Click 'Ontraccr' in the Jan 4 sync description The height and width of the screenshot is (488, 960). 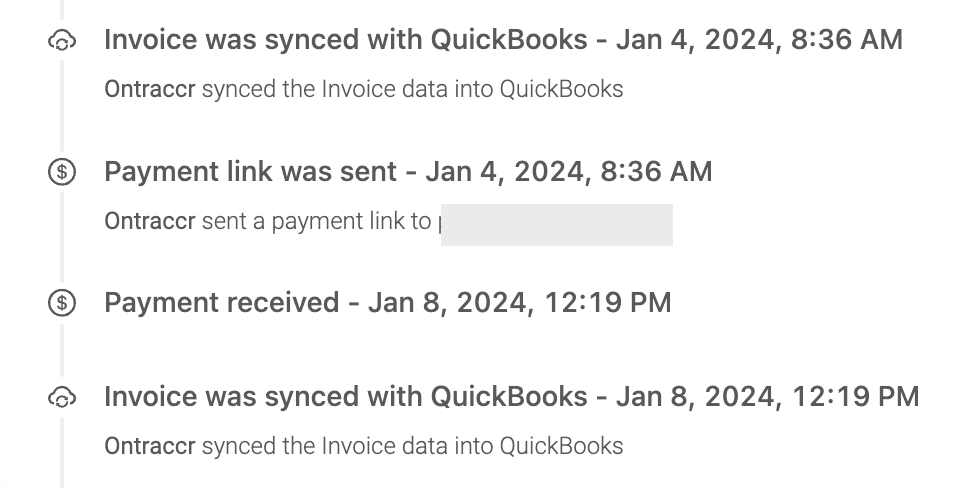[150, 89]
